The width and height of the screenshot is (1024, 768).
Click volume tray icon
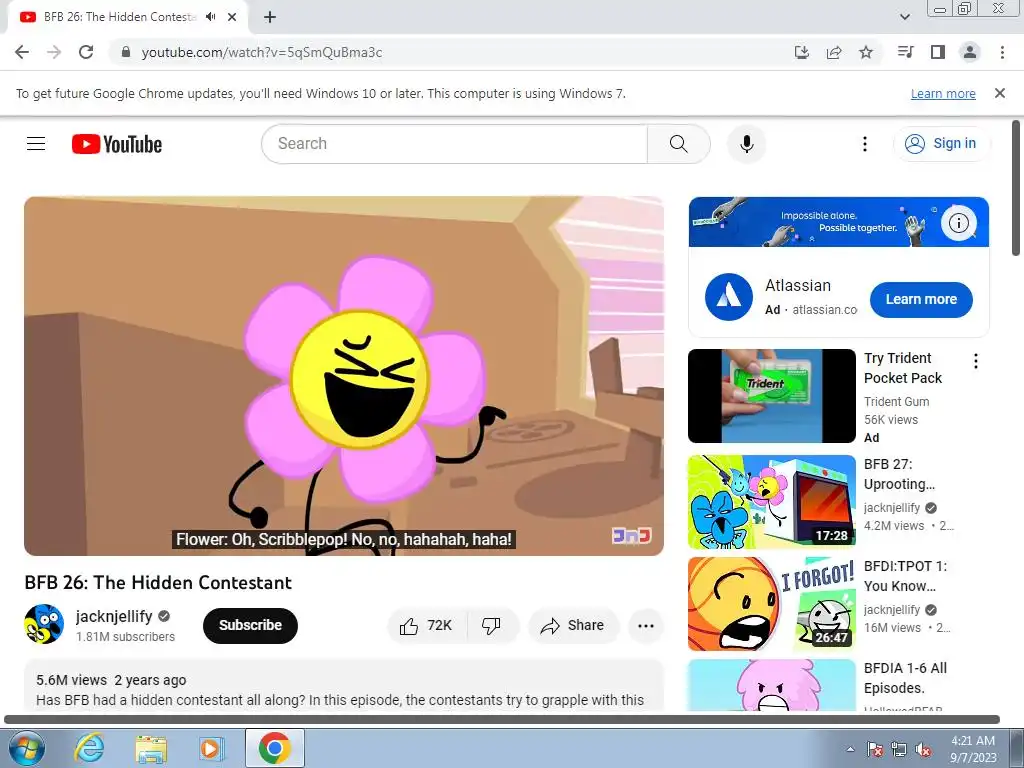(923, 749)
